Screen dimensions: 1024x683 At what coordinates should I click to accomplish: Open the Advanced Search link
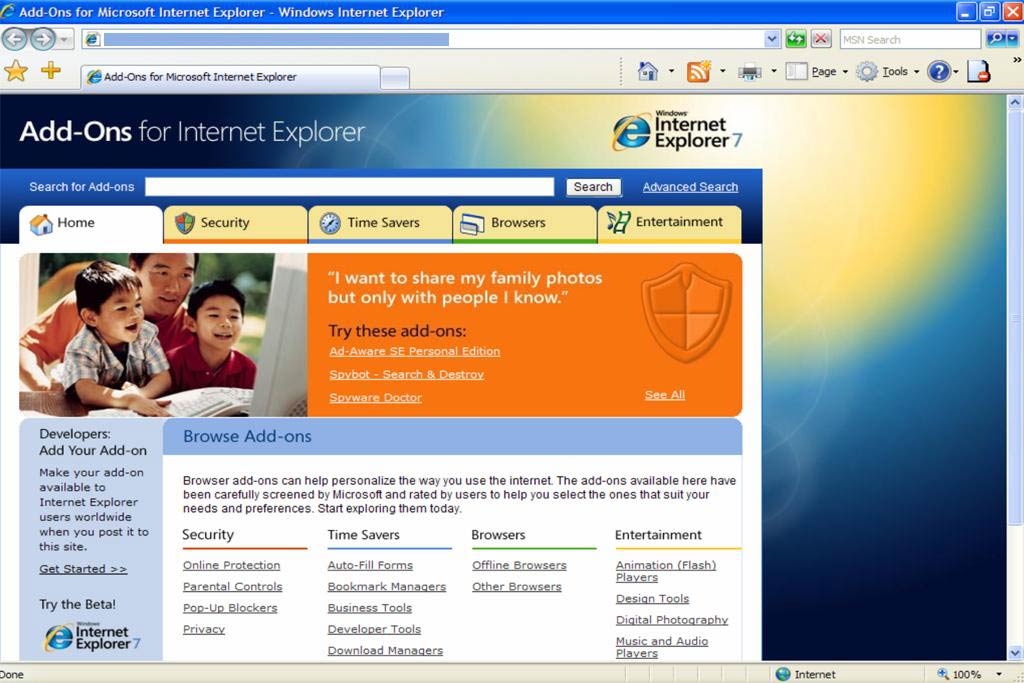(690, 187)
